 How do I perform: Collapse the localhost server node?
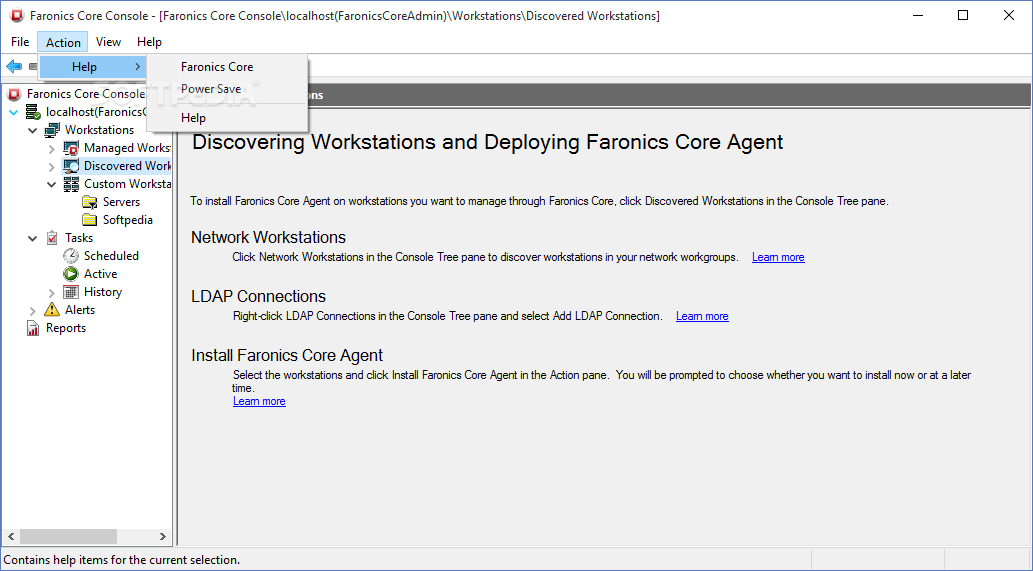point(14,113)
